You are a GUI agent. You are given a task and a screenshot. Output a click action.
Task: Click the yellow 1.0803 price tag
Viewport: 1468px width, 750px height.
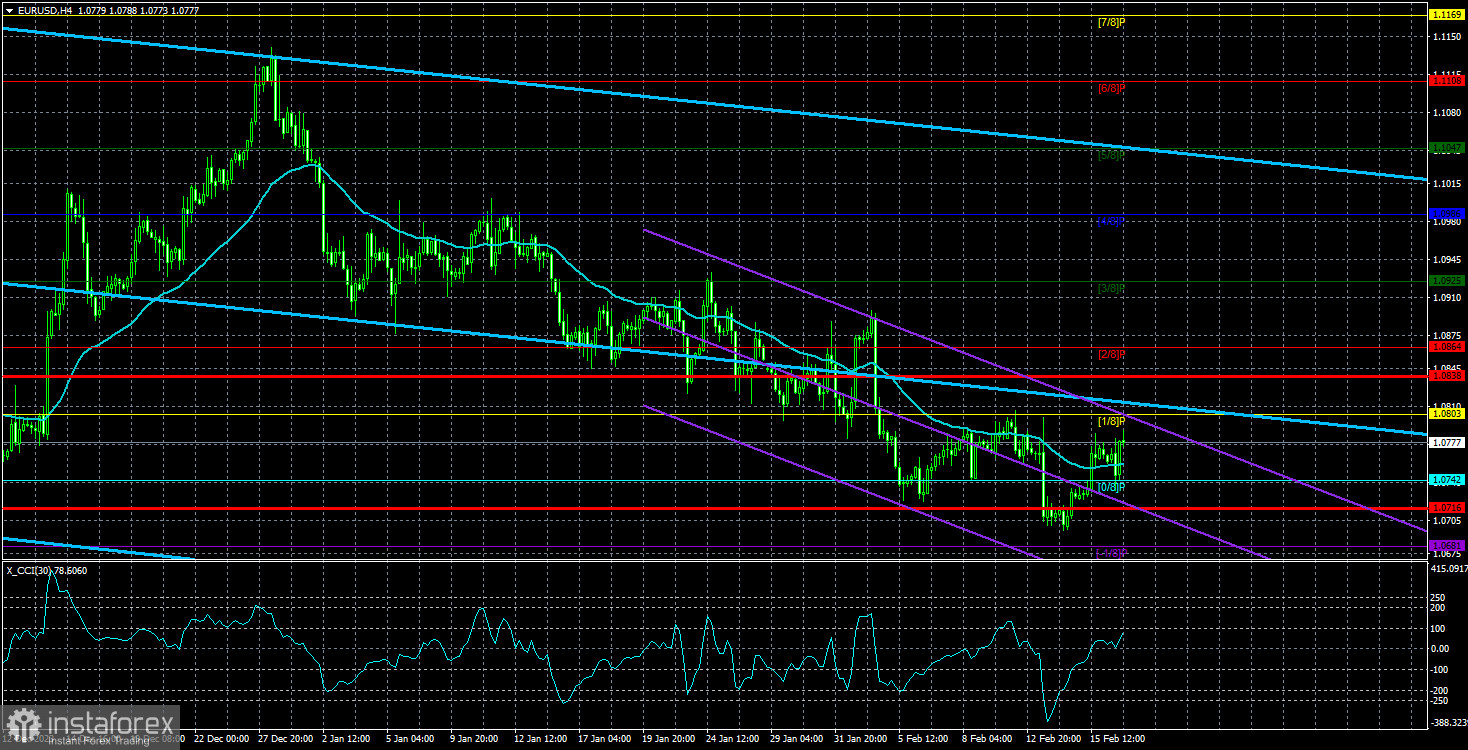[x=1447, y=413]
